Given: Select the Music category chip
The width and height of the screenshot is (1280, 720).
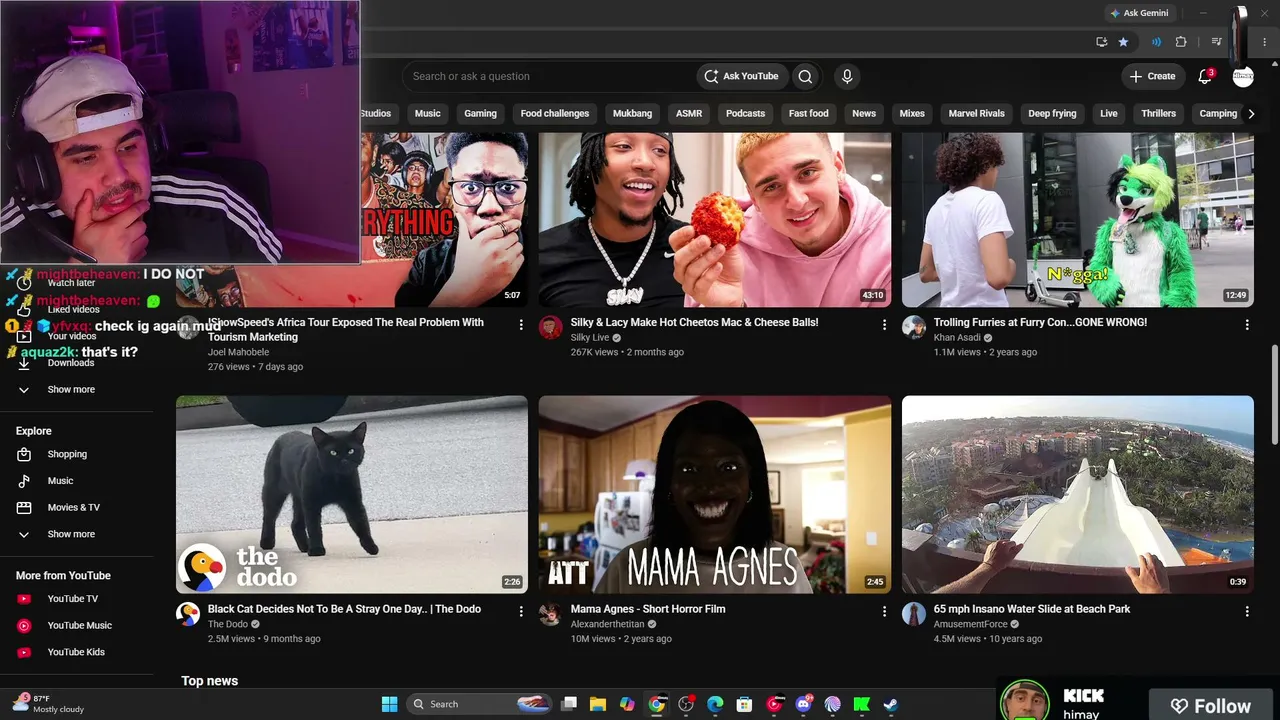Looking at the screenshot, I should (428, 113).
